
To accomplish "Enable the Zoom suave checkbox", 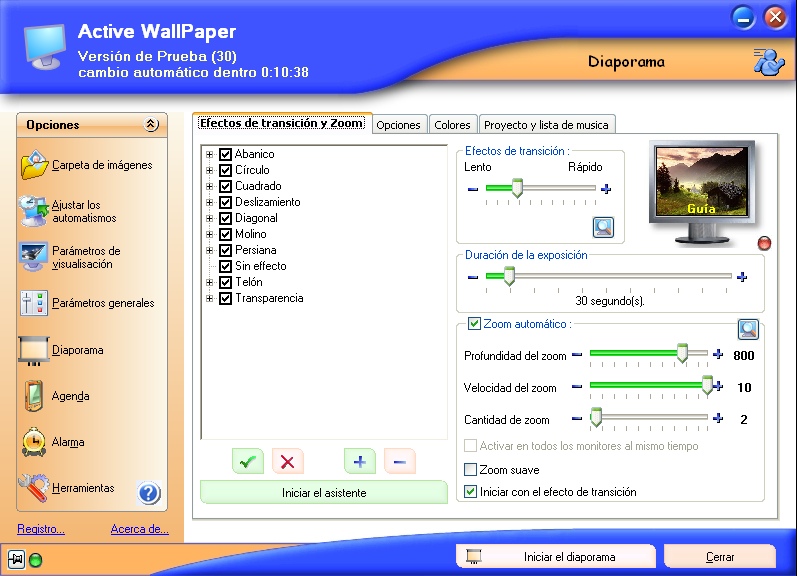I will point(471,469).
